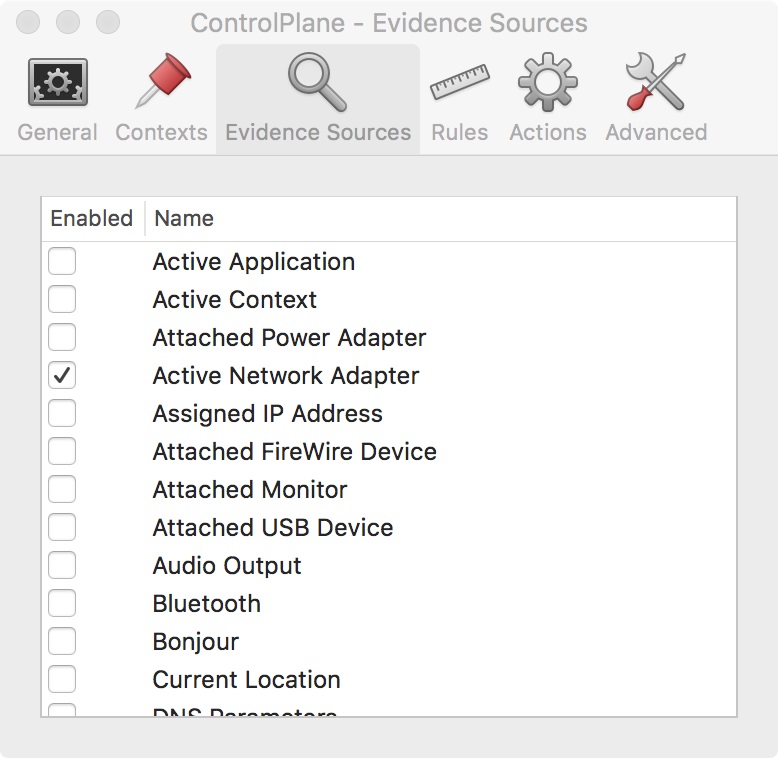The height and width of the screenshot is (758, 778).
Task: Select the Attached USB Device row text
Action: [x=273, y=528]
